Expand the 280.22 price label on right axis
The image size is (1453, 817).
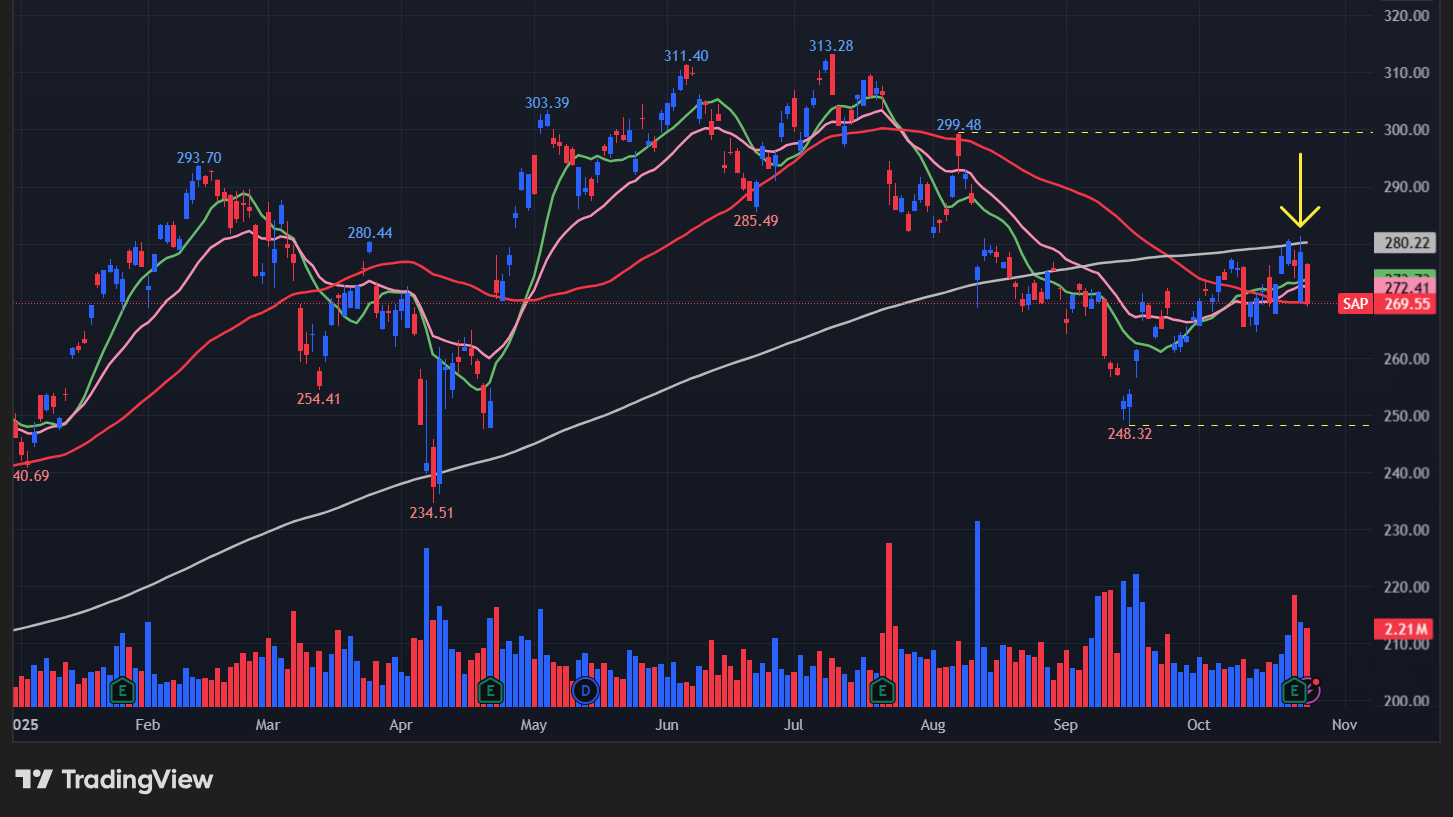click(x=1406, y=242)
